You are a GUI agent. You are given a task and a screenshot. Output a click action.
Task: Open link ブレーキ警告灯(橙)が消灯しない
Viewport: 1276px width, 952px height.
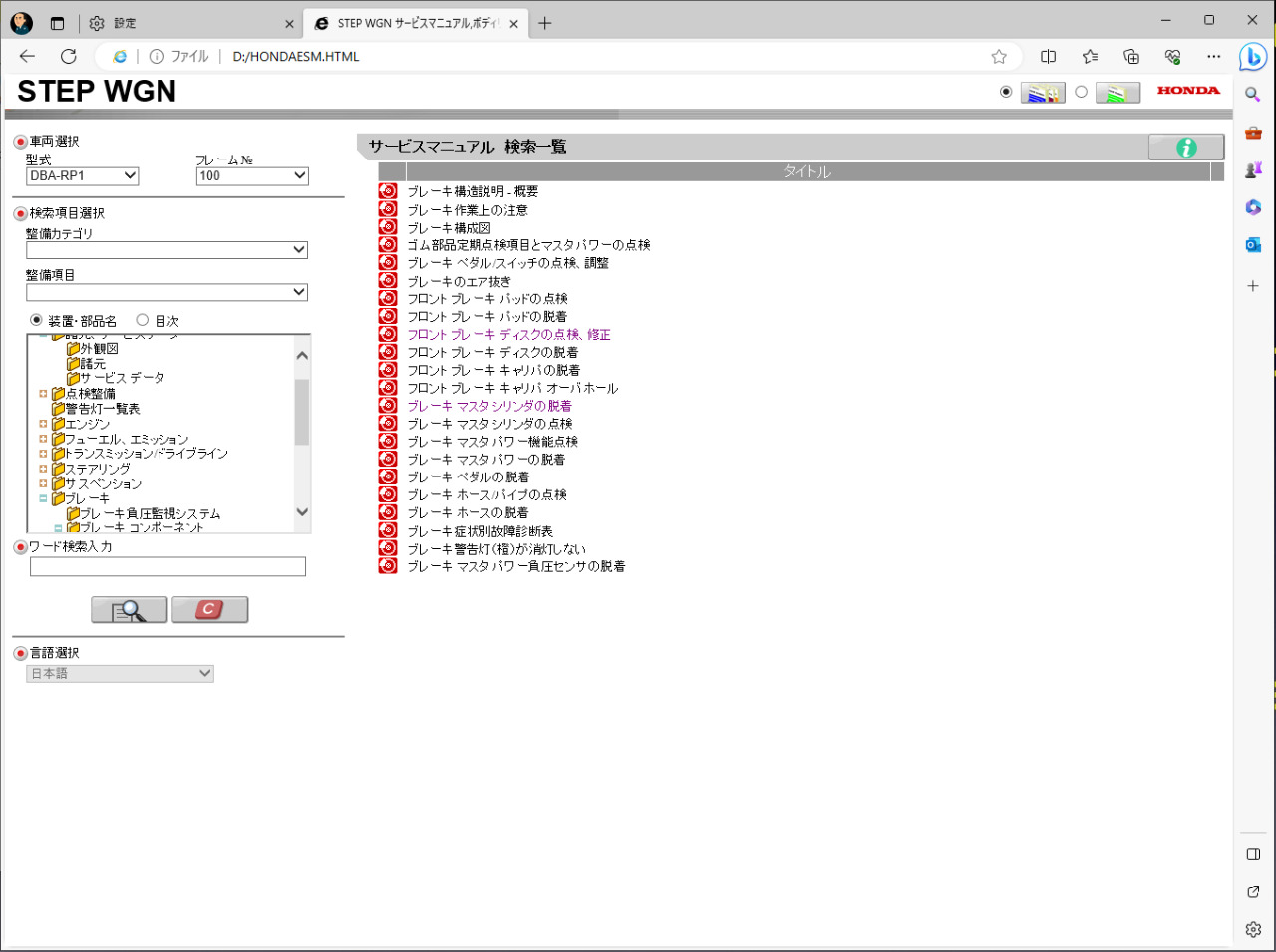[x=496, y=549]
